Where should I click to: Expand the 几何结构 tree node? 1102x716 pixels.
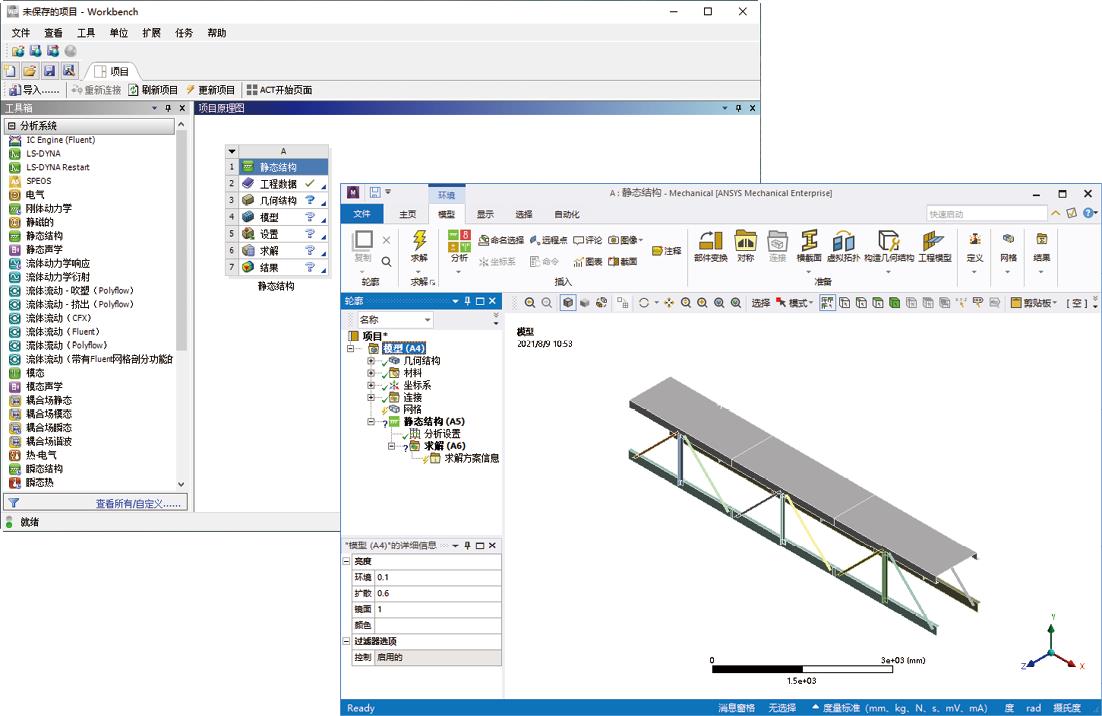tap(371, 360)
